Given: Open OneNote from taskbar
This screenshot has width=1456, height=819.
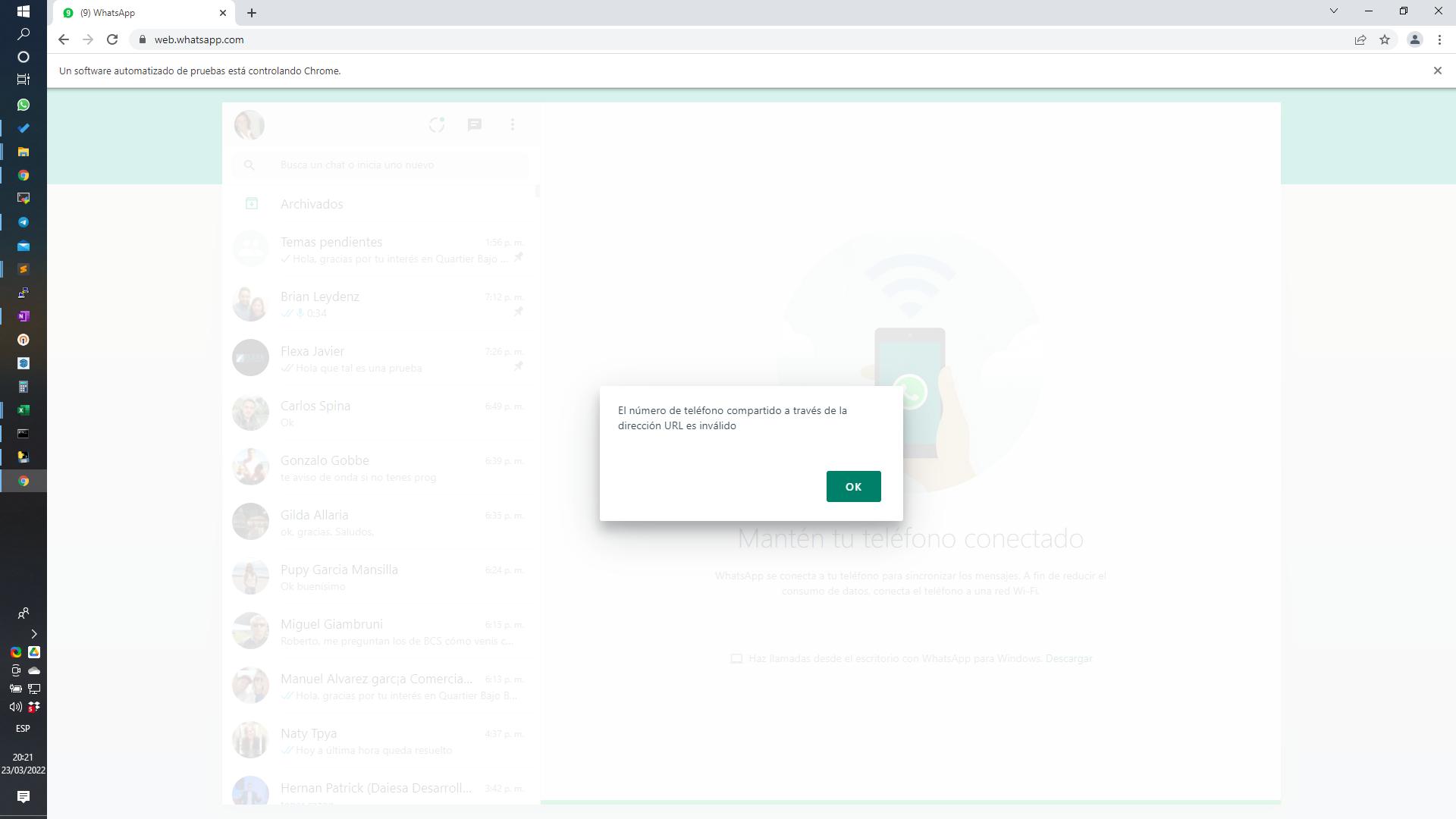Looking at the screenshot, I should (x=24, y=316).
